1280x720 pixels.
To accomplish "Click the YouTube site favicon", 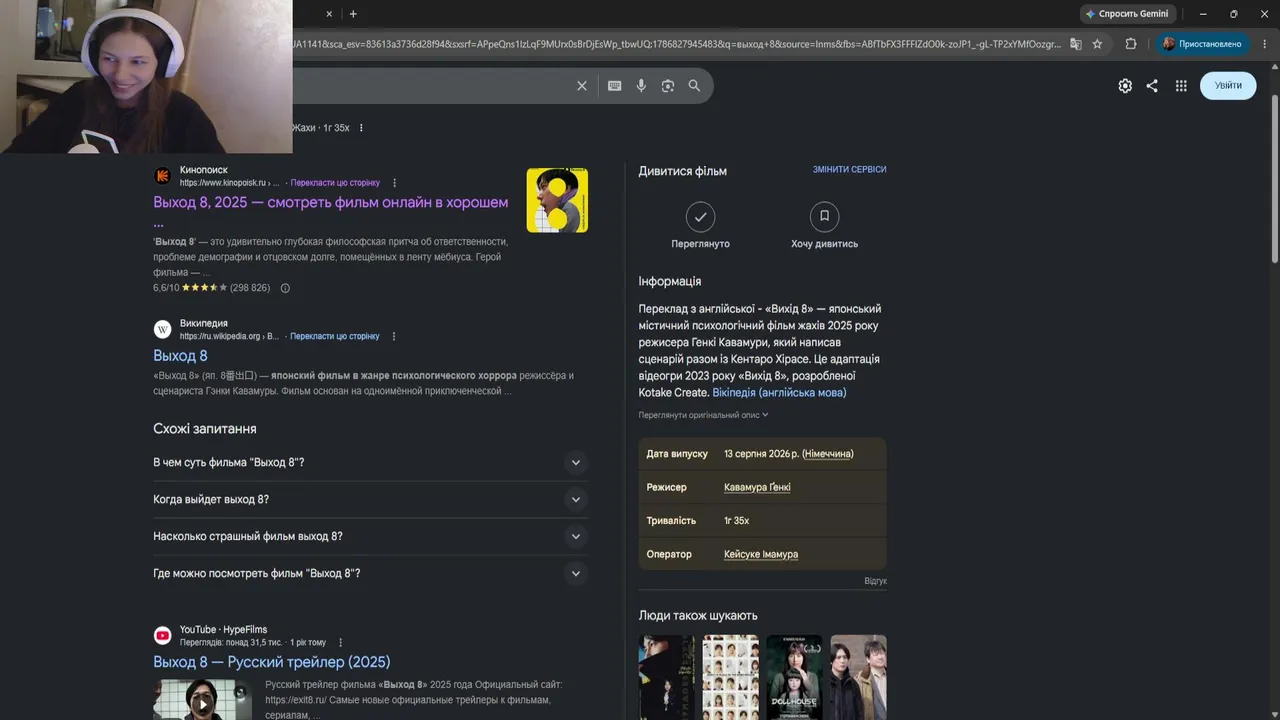I will pyautogui.click(x=163, y=636).
